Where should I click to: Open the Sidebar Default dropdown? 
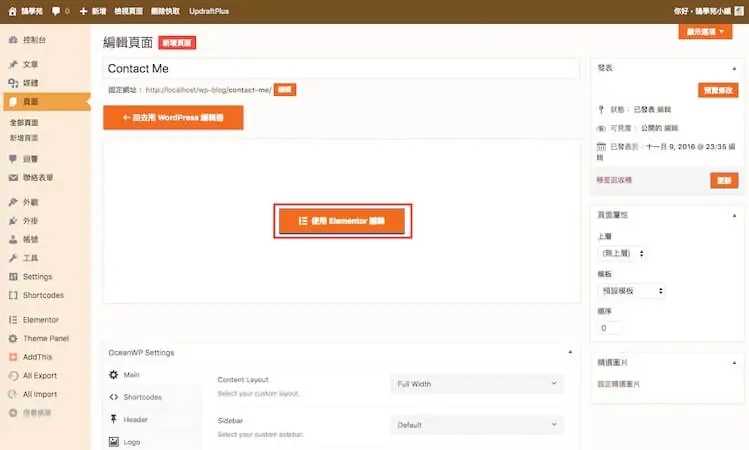[x=477, y=425]
